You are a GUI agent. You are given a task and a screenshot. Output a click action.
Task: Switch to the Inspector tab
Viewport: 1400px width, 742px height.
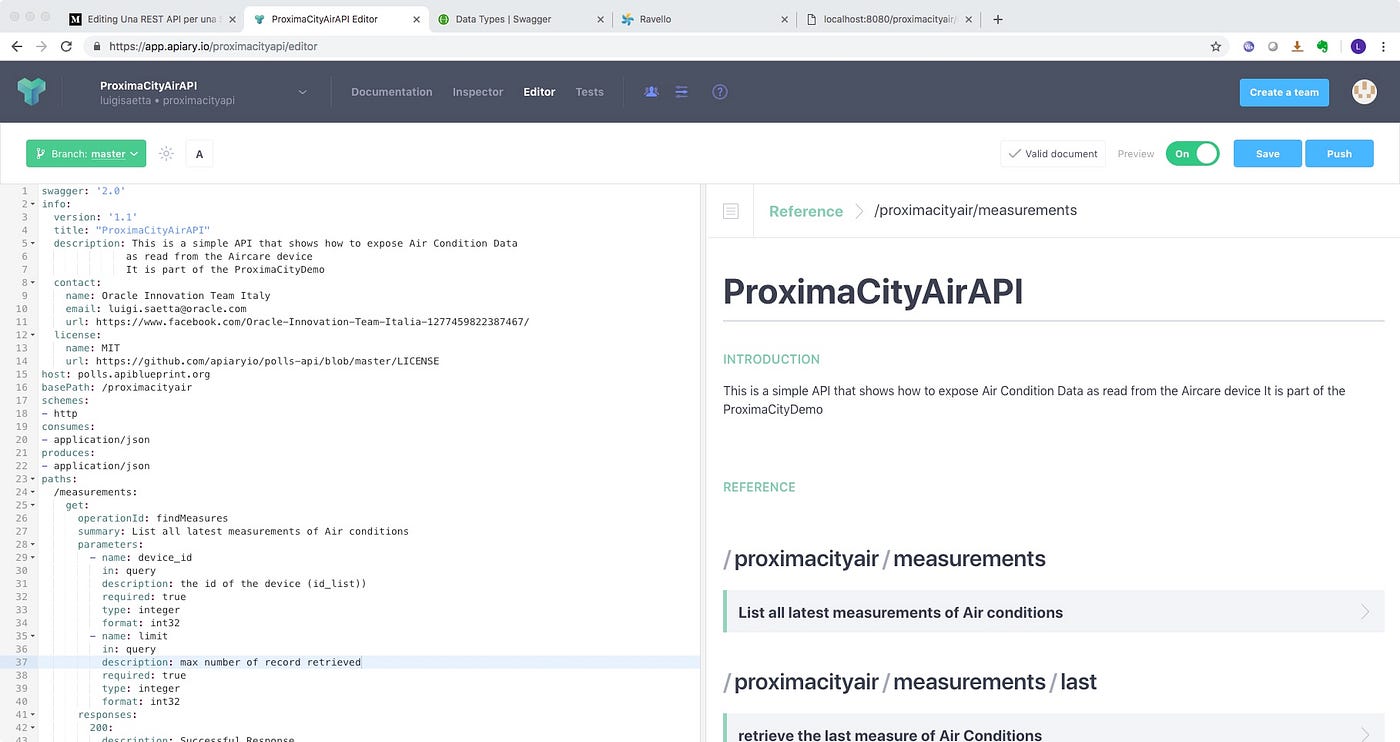point(478,92)
